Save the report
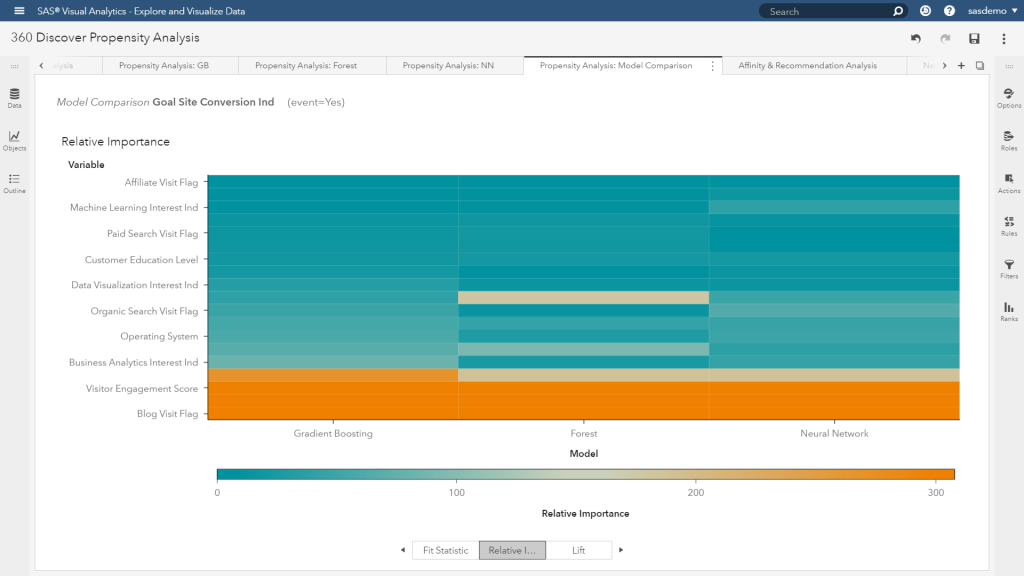The height and width of the screenshot is (576, 1024). [x=973, y=36]
